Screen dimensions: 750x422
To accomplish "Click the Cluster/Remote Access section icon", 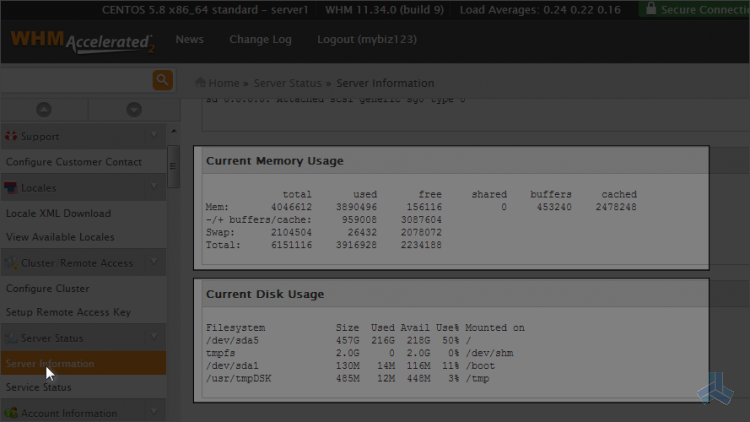I will [x=11, y=263].
